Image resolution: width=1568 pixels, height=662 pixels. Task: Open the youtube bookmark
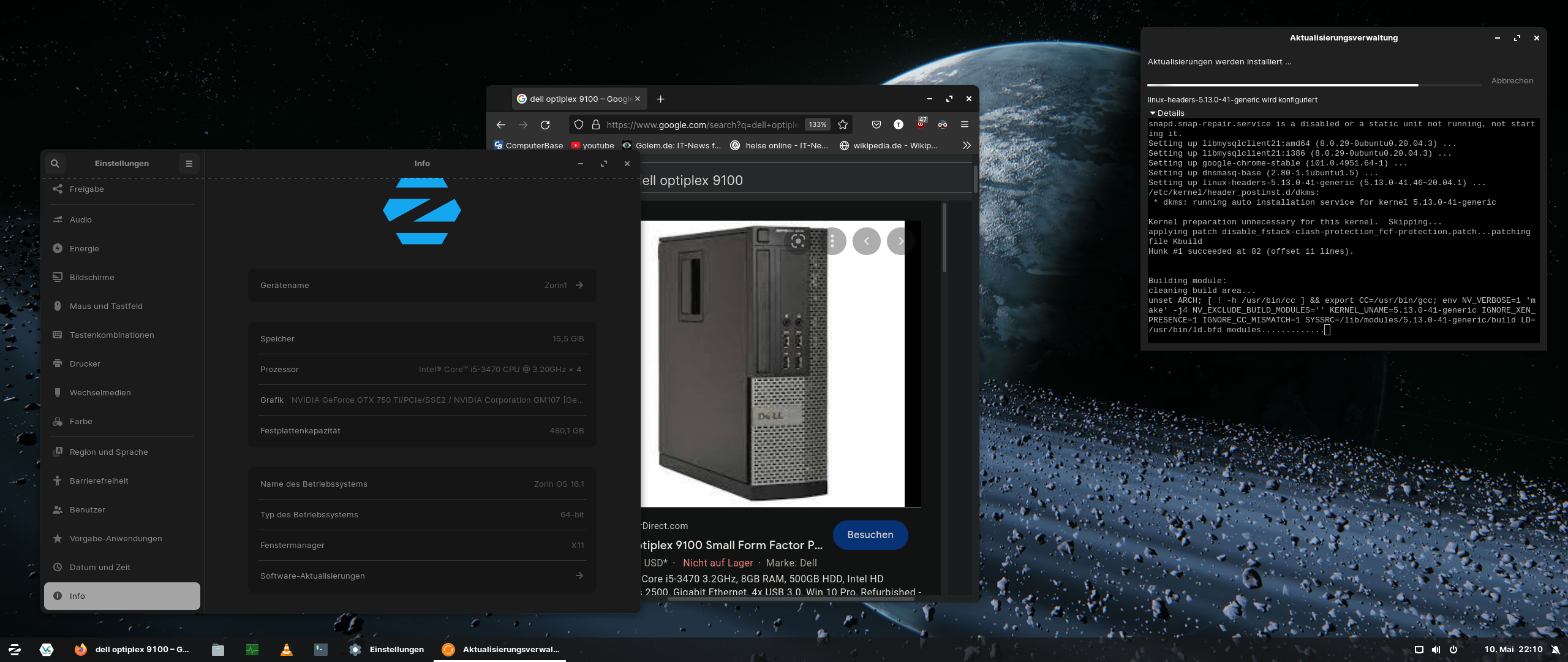click(593, 146)
